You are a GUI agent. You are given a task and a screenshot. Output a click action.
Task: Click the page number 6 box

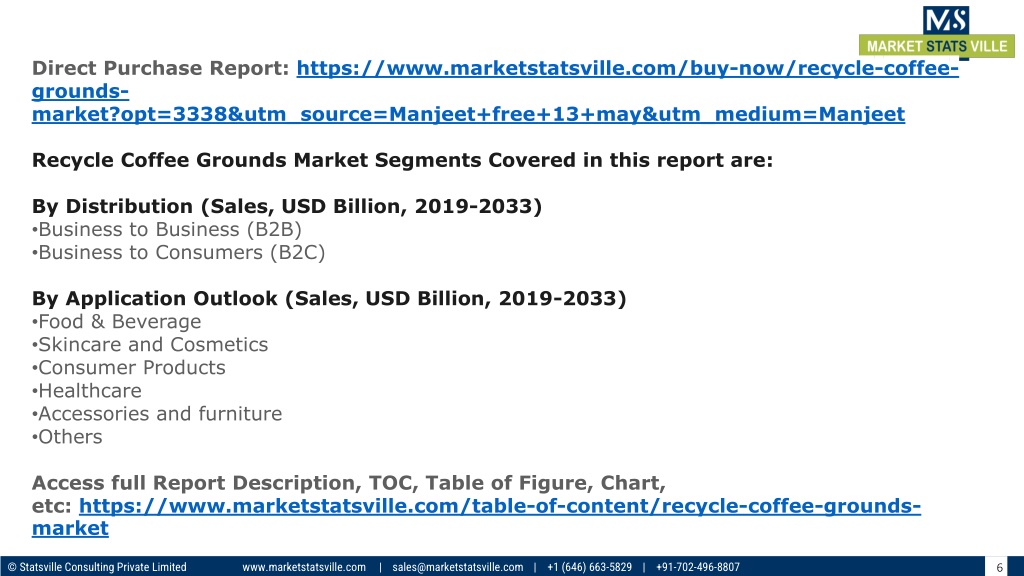(999, 567)
